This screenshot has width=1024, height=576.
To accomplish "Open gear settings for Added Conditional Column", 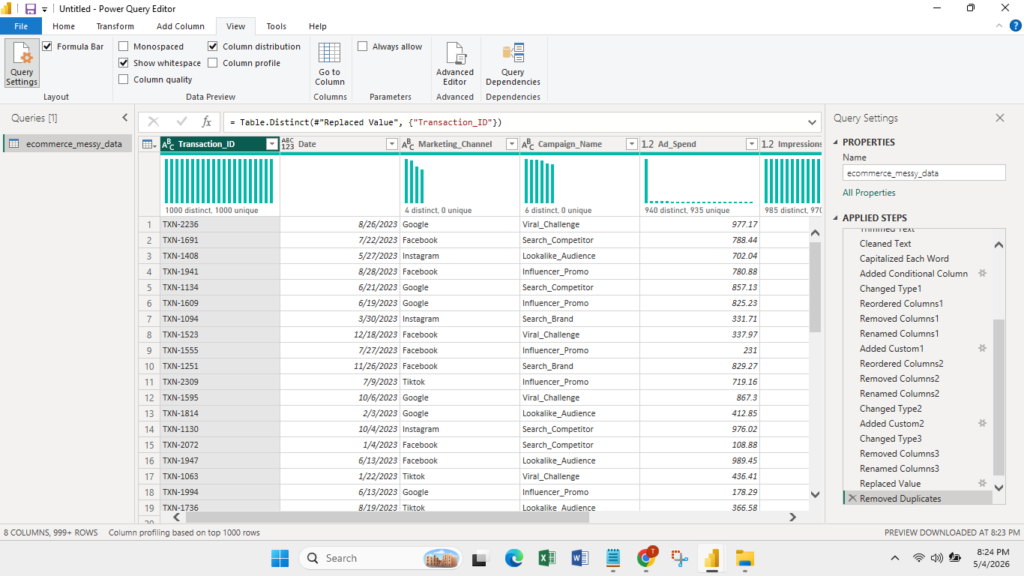I will (x=982, y=274).
